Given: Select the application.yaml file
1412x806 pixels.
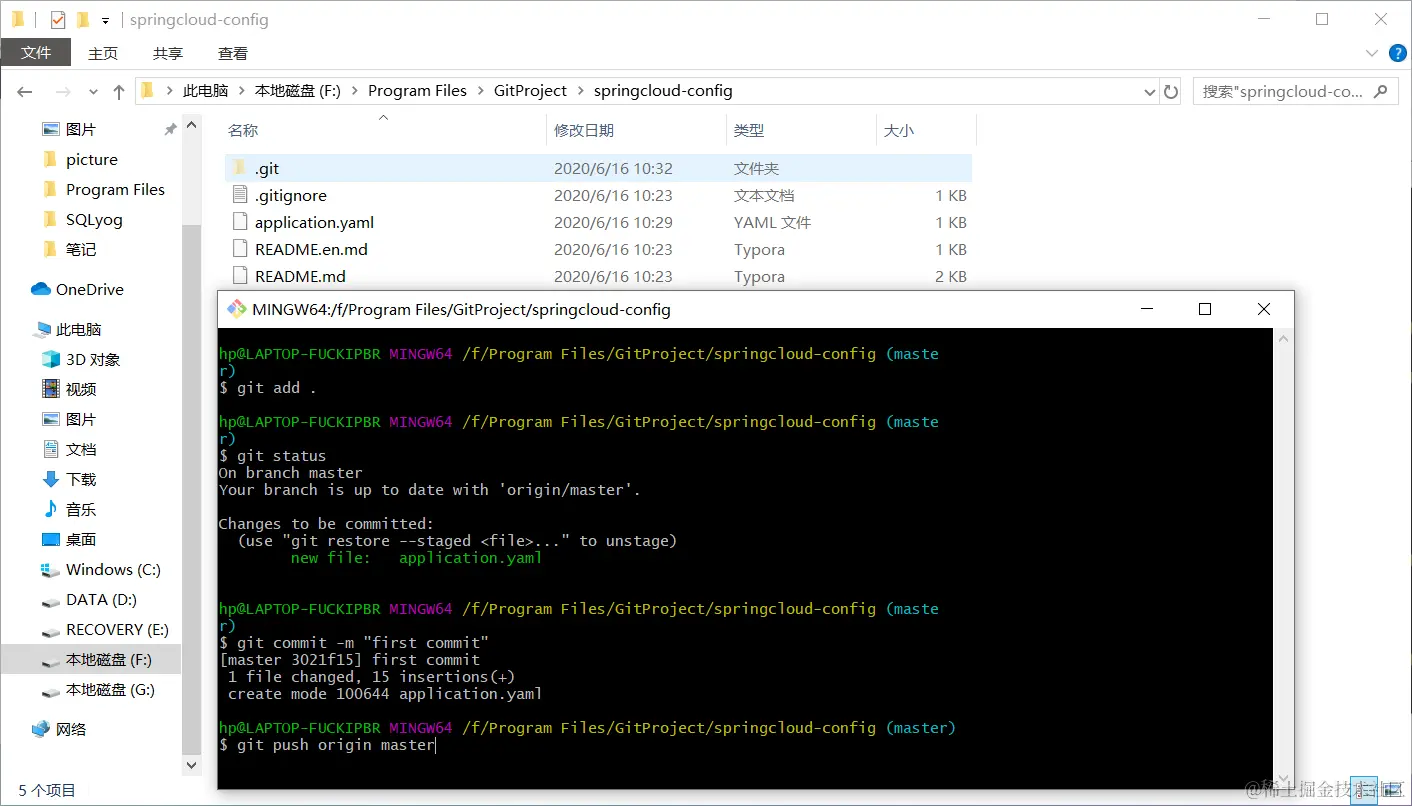Looking at the screenshot, I should [598, 222].
